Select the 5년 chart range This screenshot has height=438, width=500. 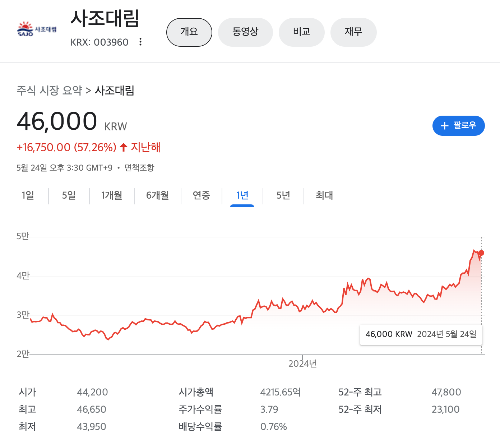coord(283,195)
